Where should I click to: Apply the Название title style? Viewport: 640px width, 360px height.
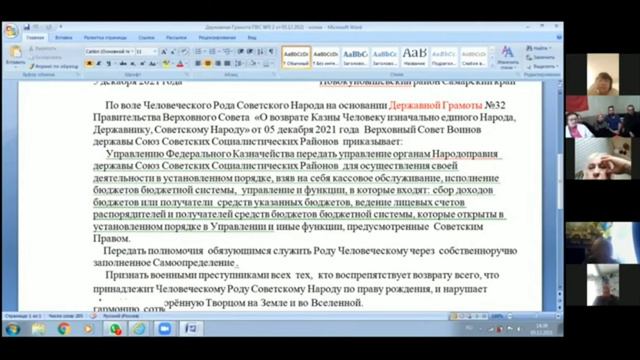414,57
